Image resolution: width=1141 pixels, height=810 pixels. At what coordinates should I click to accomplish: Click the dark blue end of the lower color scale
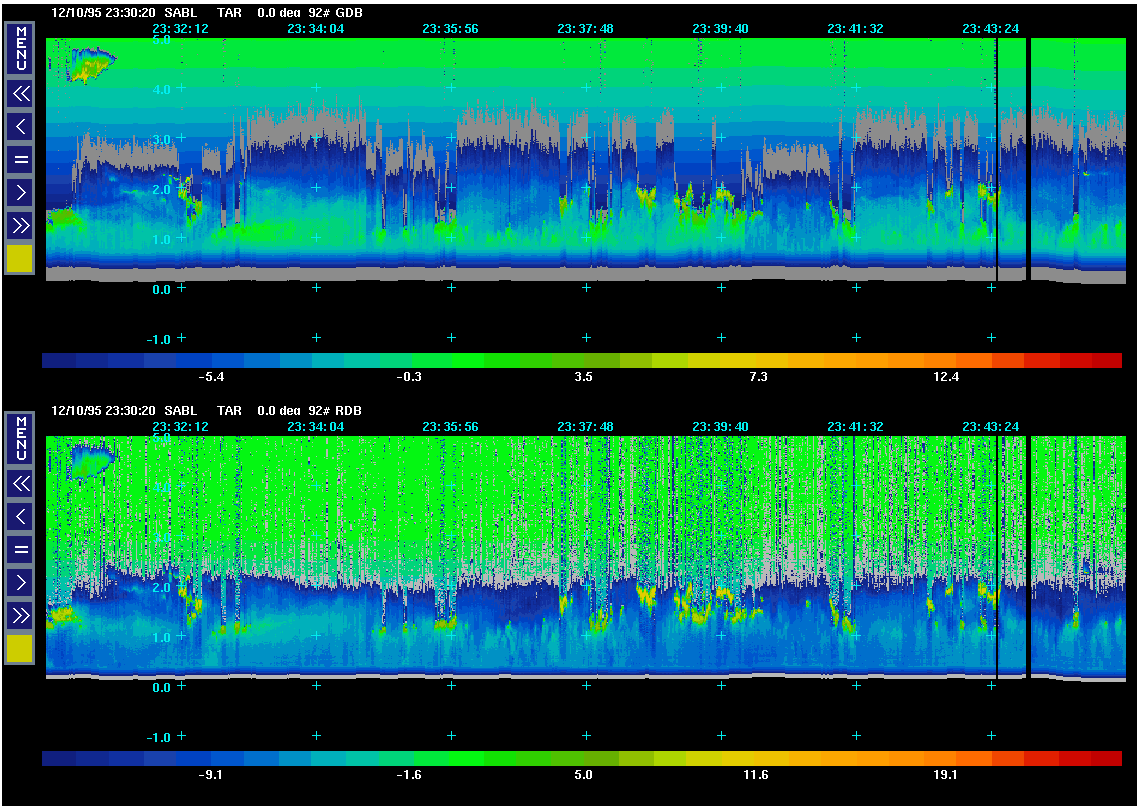point(60,759)
